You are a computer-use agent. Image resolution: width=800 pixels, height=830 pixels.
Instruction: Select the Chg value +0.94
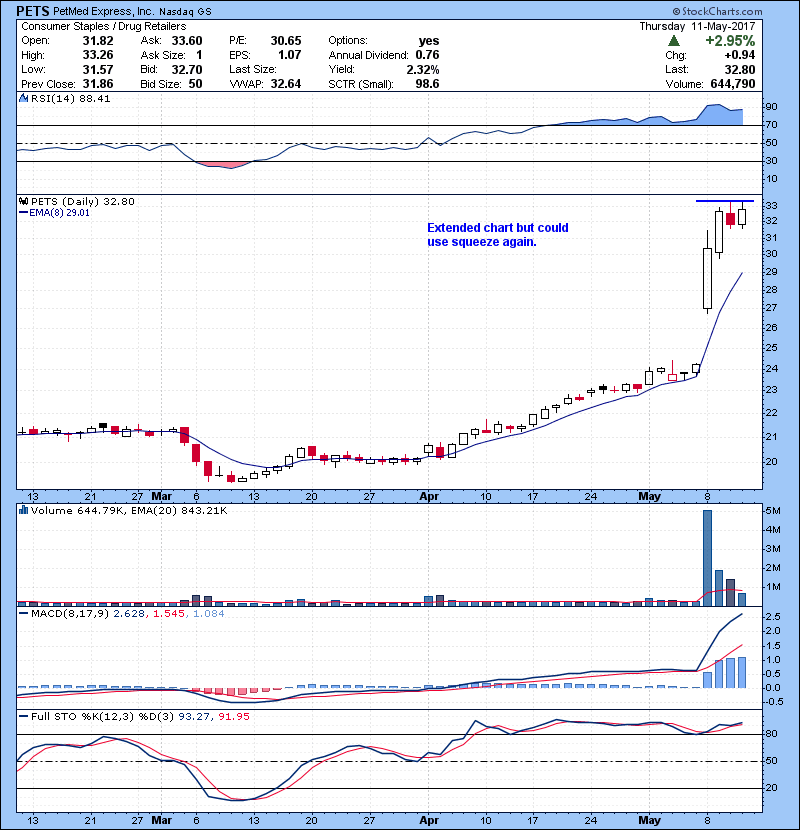point(740,55)
